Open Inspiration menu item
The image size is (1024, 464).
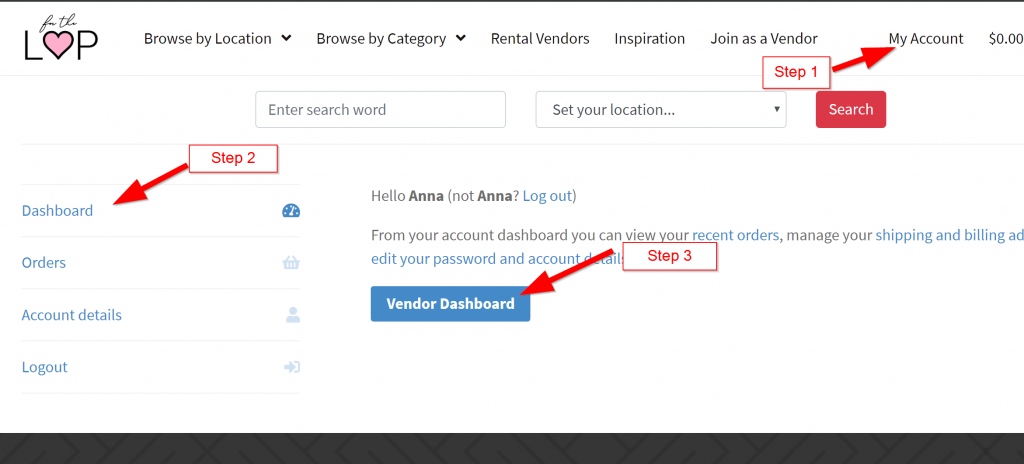(x=650, y=39)
